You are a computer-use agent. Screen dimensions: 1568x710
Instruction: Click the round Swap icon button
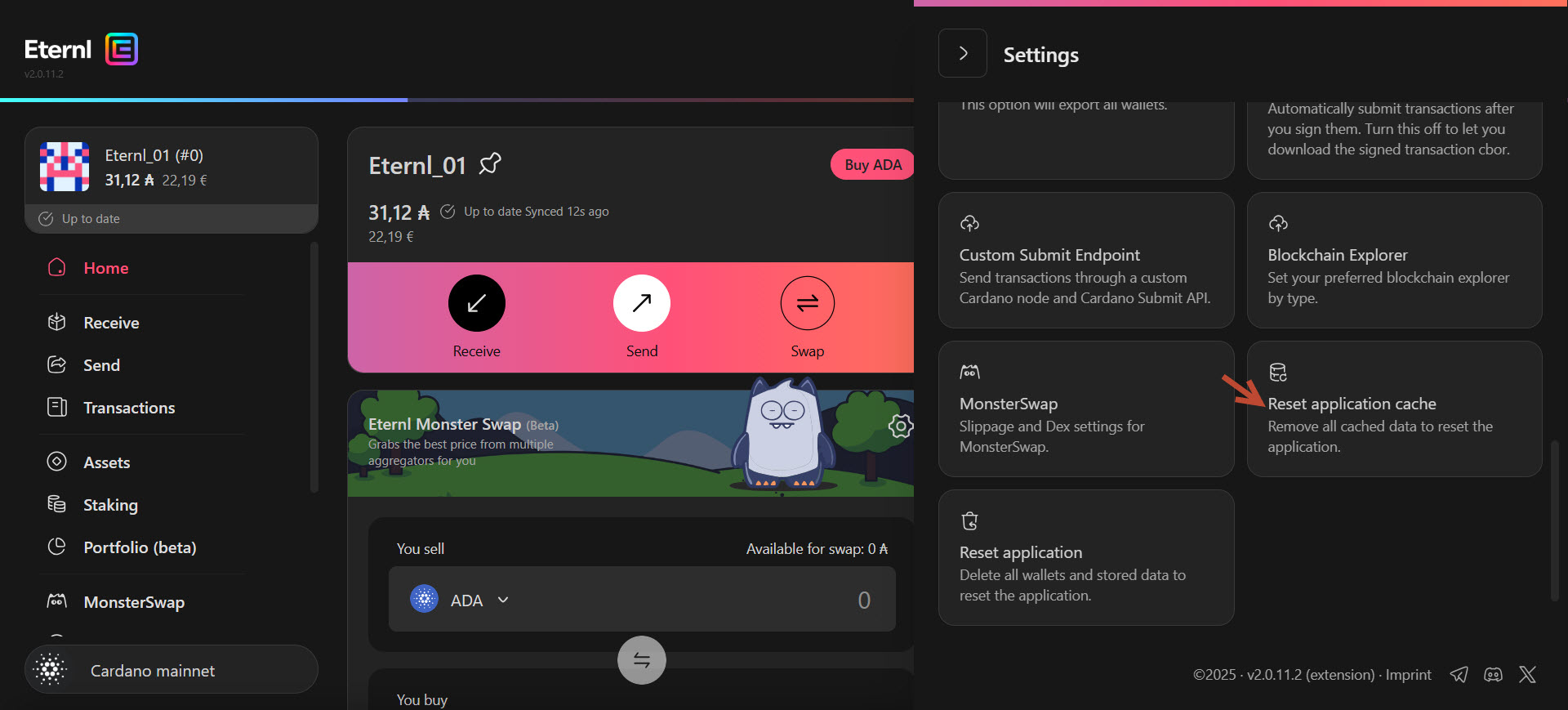(x=807, y=303)
